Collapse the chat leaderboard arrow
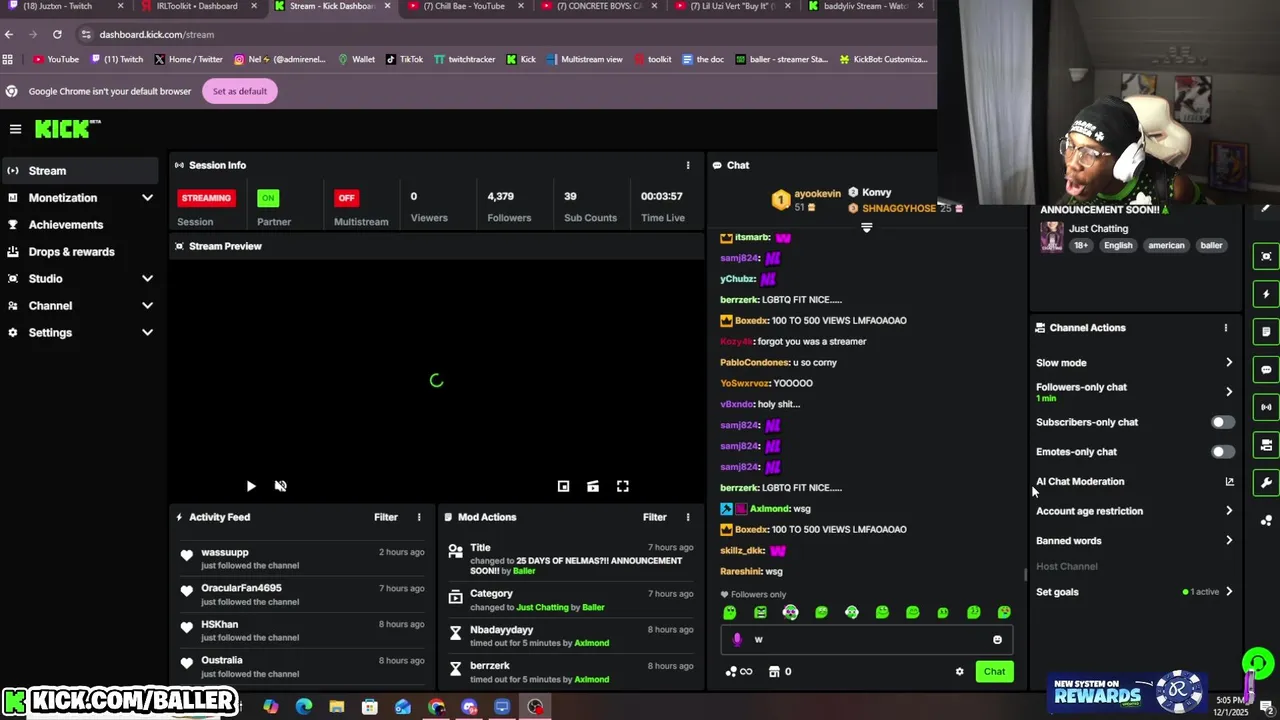 [x=867, y=228]
